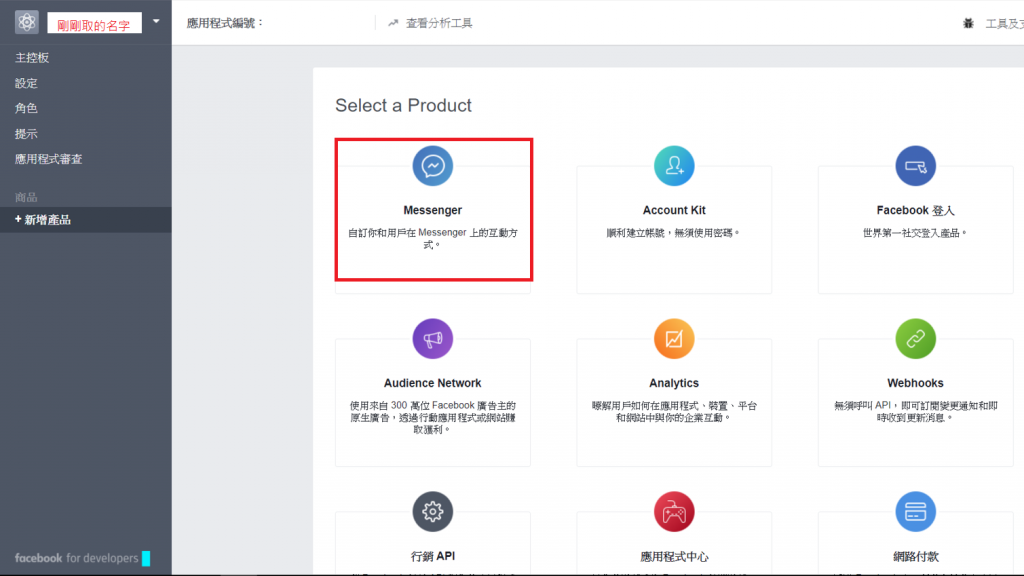Click the Webhooks description text
The height and width of the screenshot is (576, 1024).
[915, 411]
